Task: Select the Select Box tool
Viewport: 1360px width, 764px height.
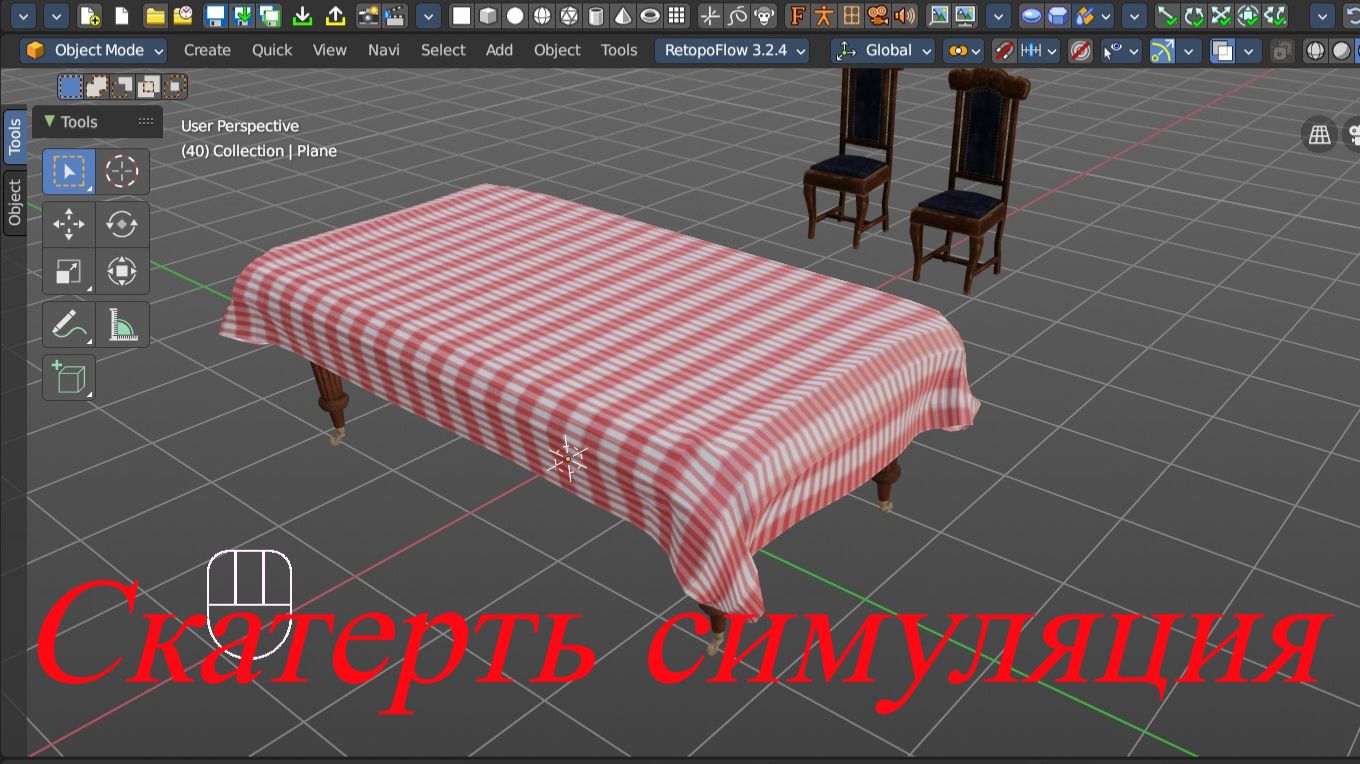Action: (68, 172)
